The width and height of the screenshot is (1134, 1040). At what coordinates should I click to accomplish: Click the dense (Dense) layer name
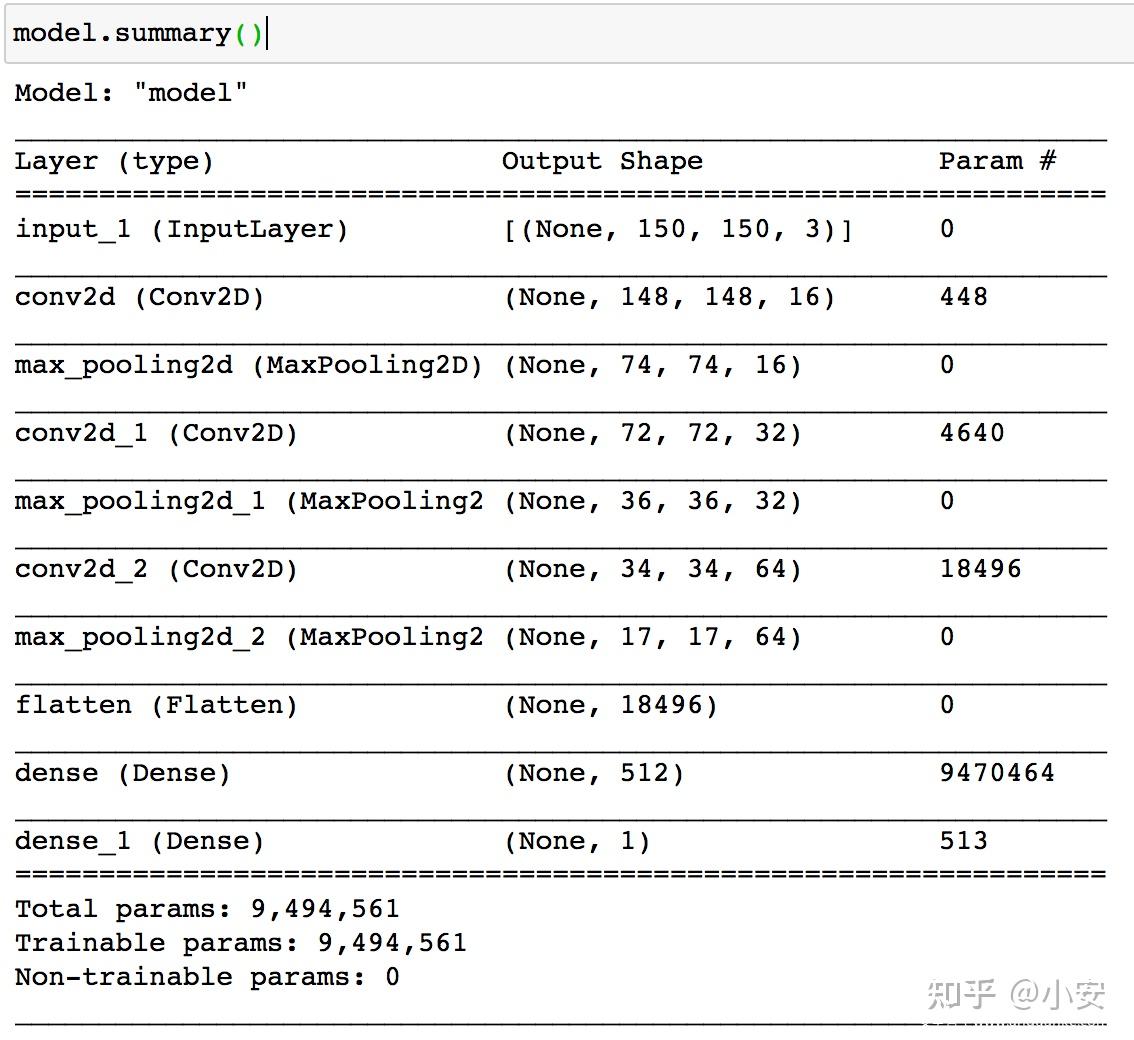[x=122, y=774]
